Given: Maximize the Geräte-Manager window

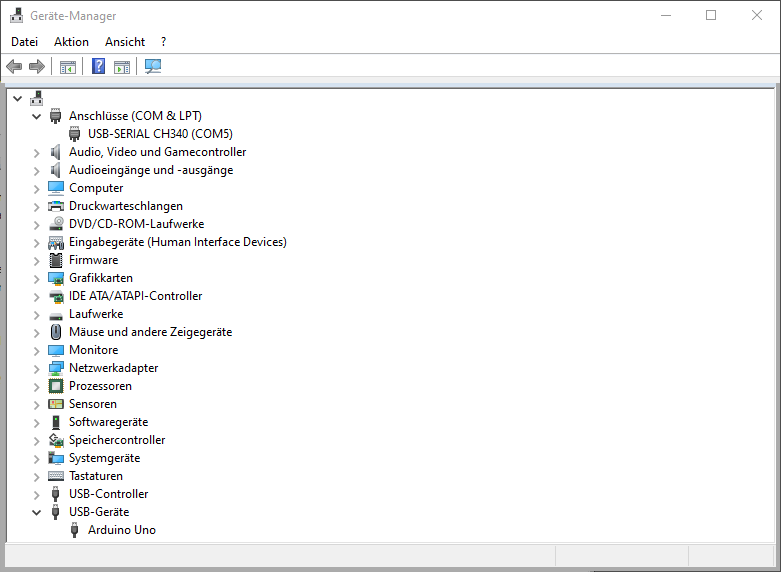Looking at the screenshot, I should [711, 15].
